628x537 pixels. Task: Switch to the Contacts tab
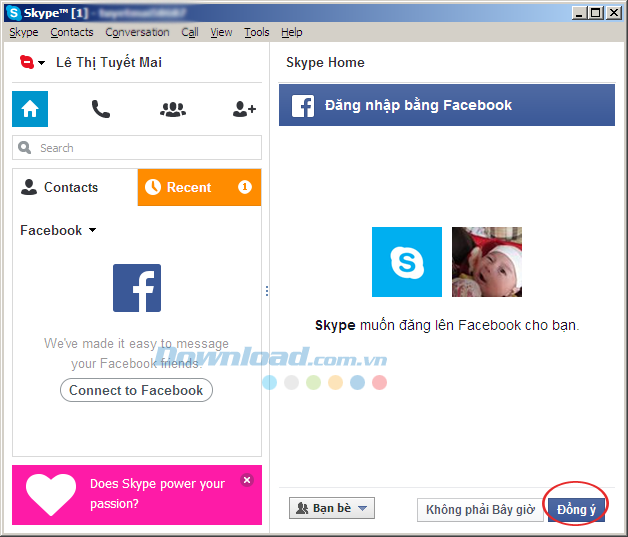[75, 187]
